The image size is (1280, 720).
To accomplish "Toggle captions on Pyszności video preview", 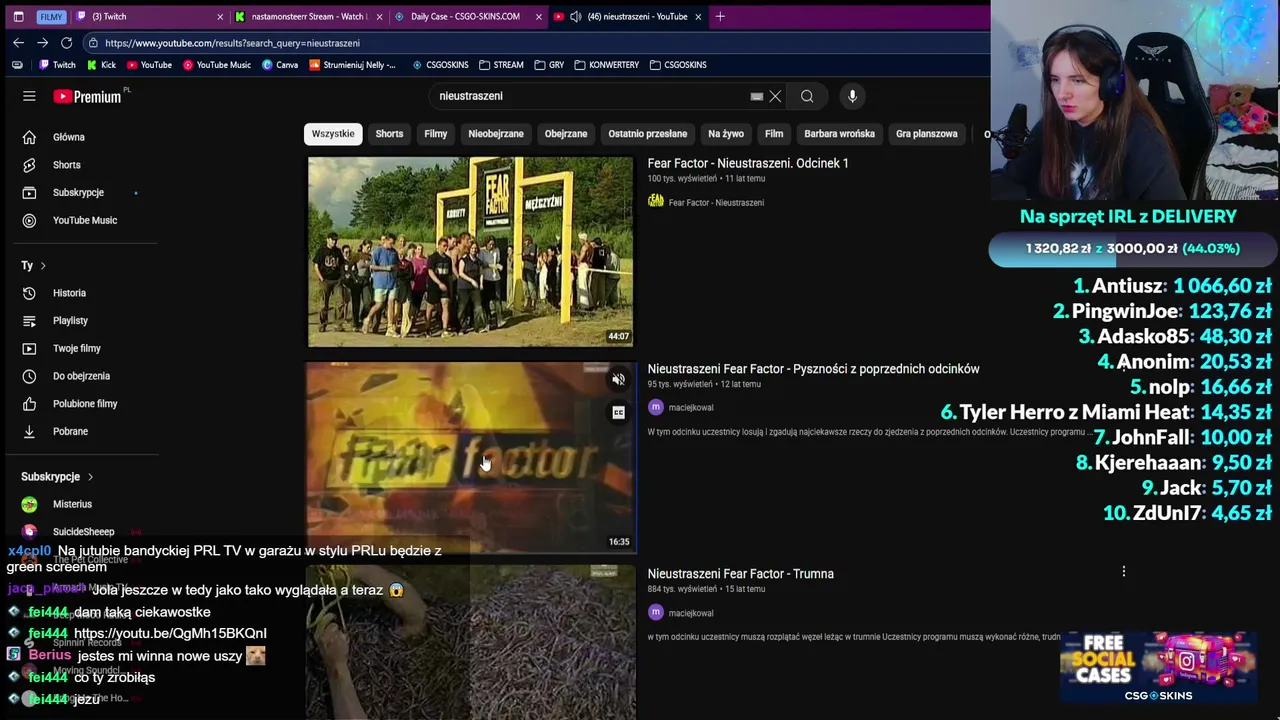I will click(618, 412).
